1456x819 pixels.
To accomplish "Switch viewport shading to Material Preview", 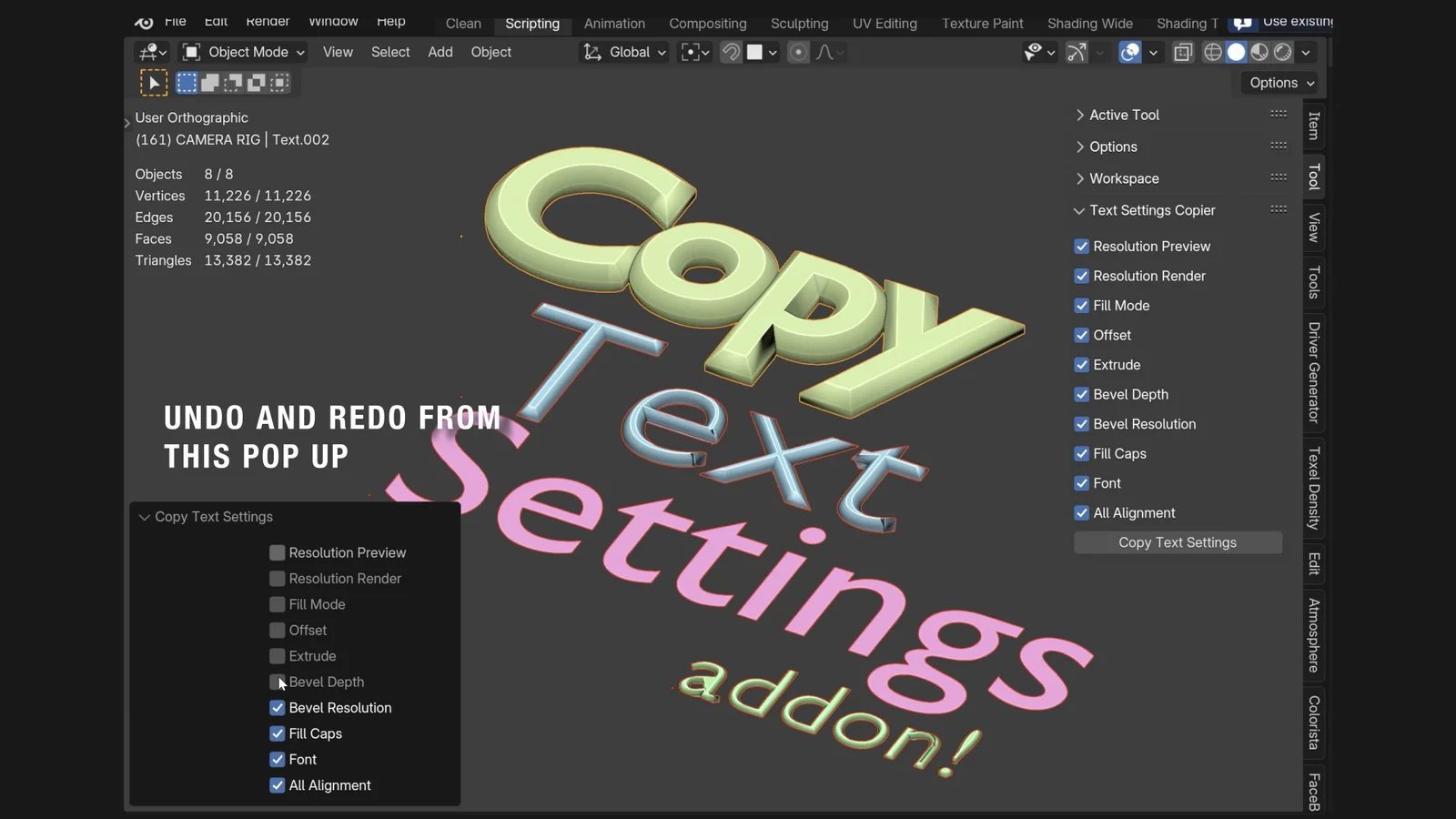I will tap(1259, 52).
